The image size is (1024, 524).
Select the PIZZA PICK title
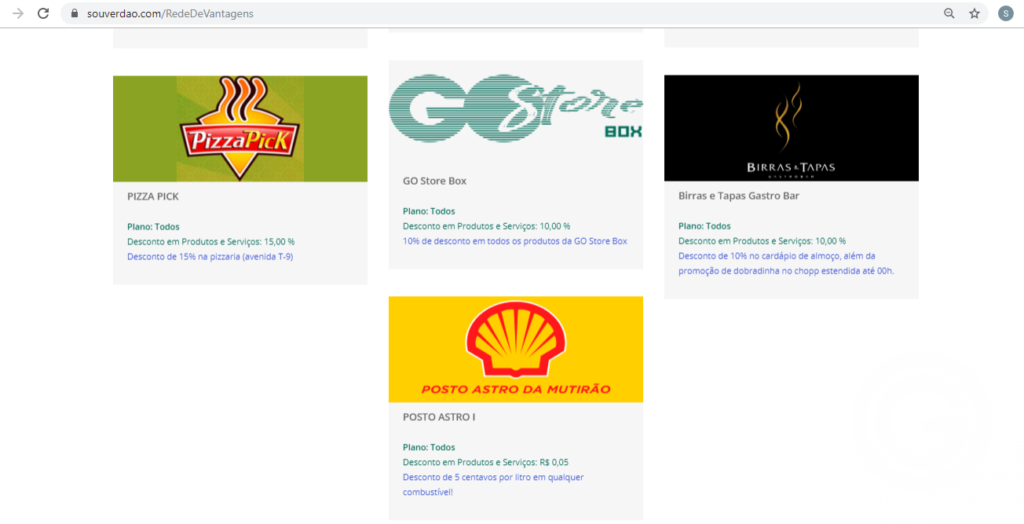153,196
